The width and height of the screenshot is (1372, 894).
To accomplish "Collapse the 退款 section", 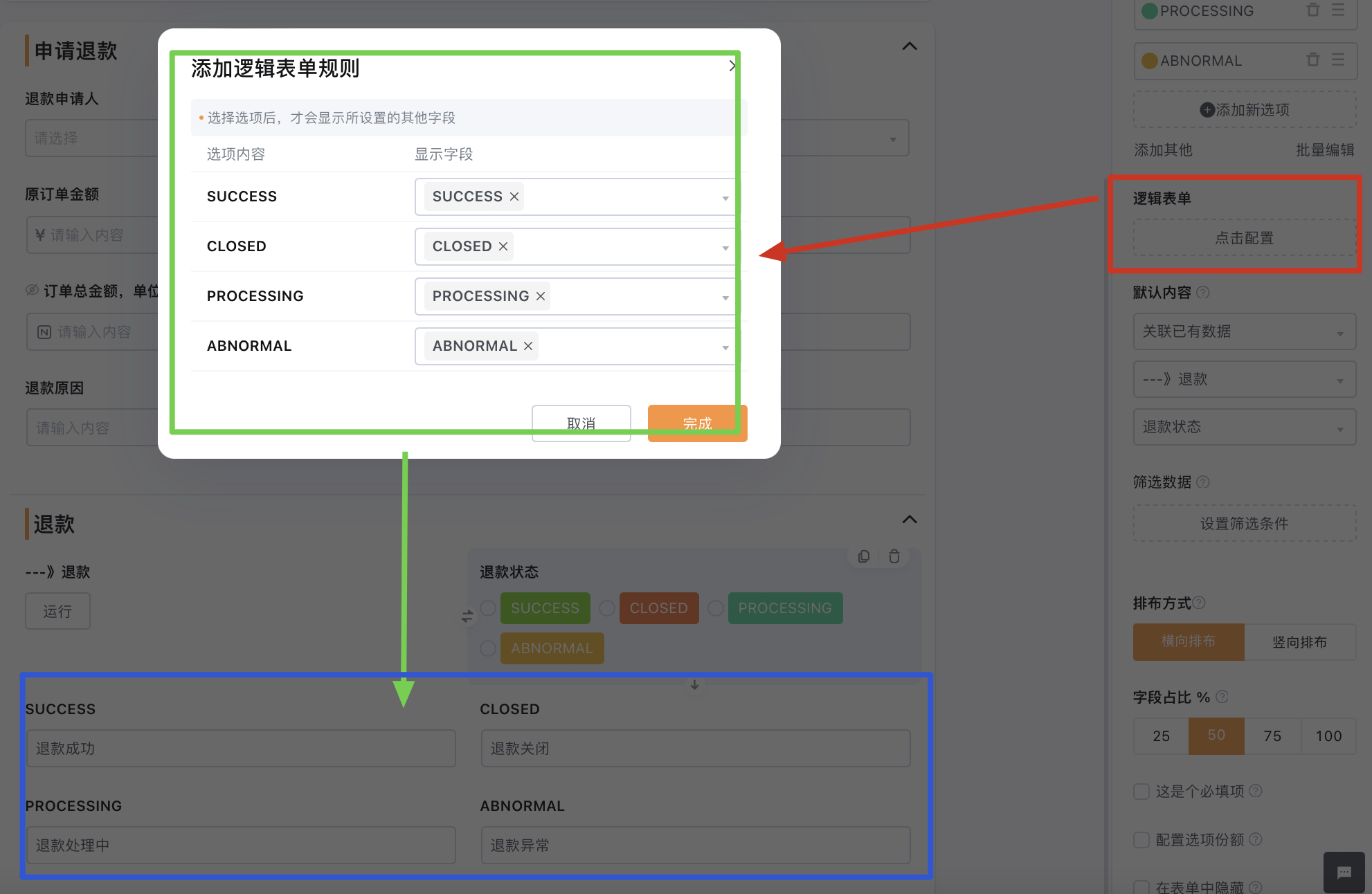I will (x=910, y=520).
